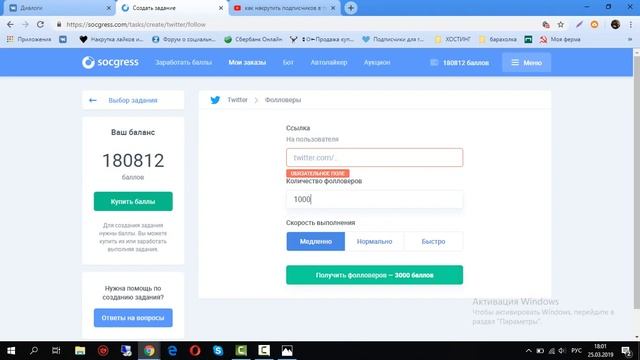640x360 pixels.
Task: Open Windows Start menu
Action: (x=11, y=351)
